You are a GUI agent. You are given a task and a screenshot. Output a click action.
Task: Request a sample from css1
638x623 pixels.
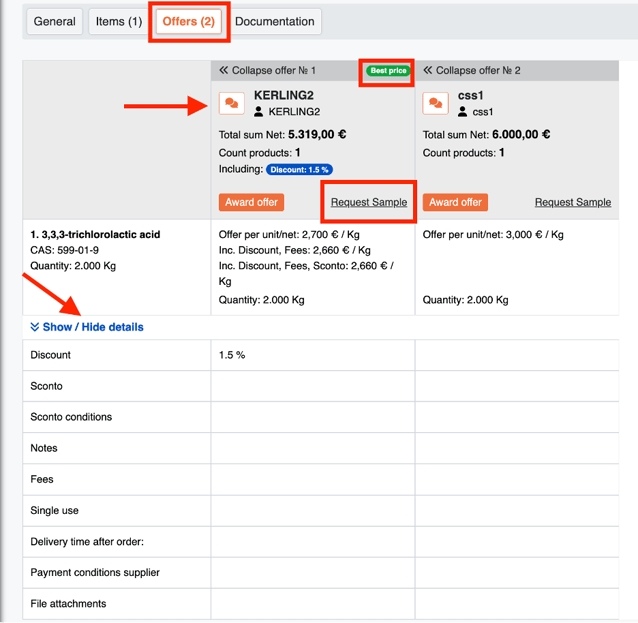pos(573,202)
